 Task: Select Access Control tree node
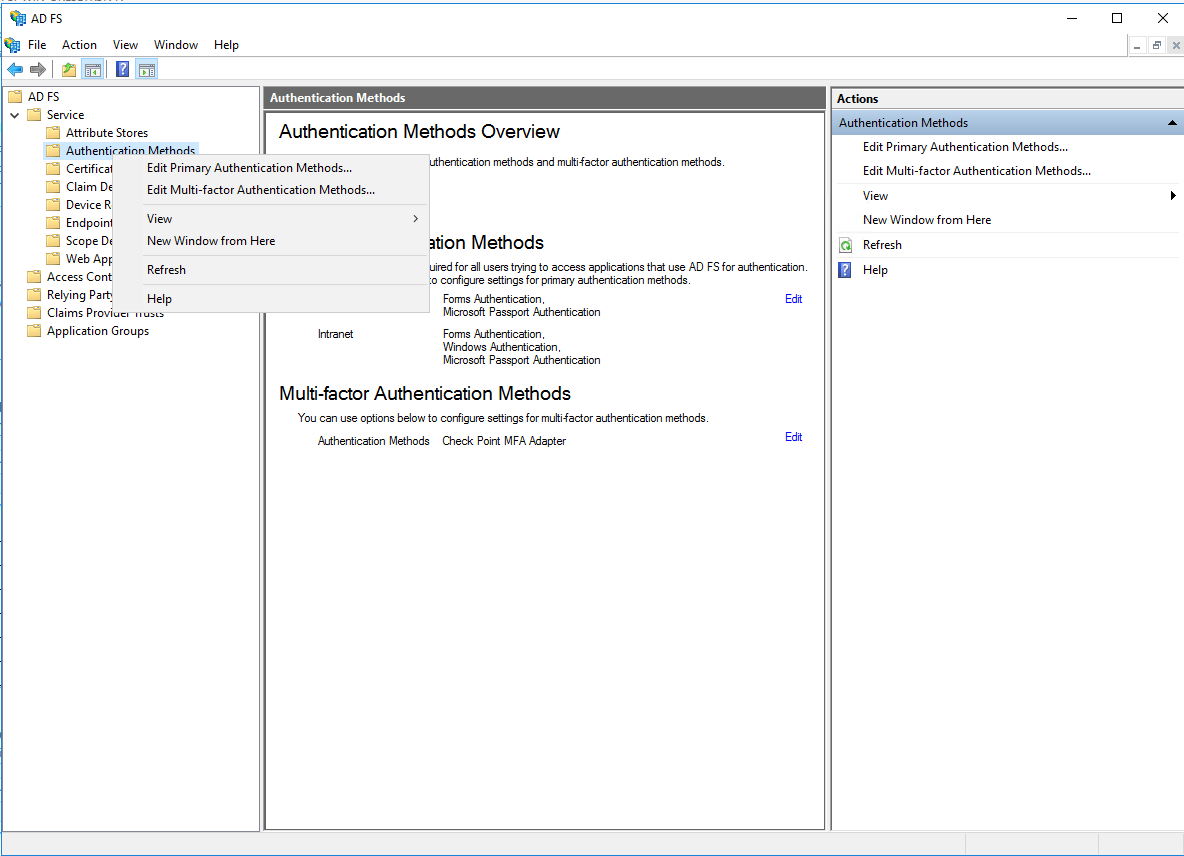point(79,276)
